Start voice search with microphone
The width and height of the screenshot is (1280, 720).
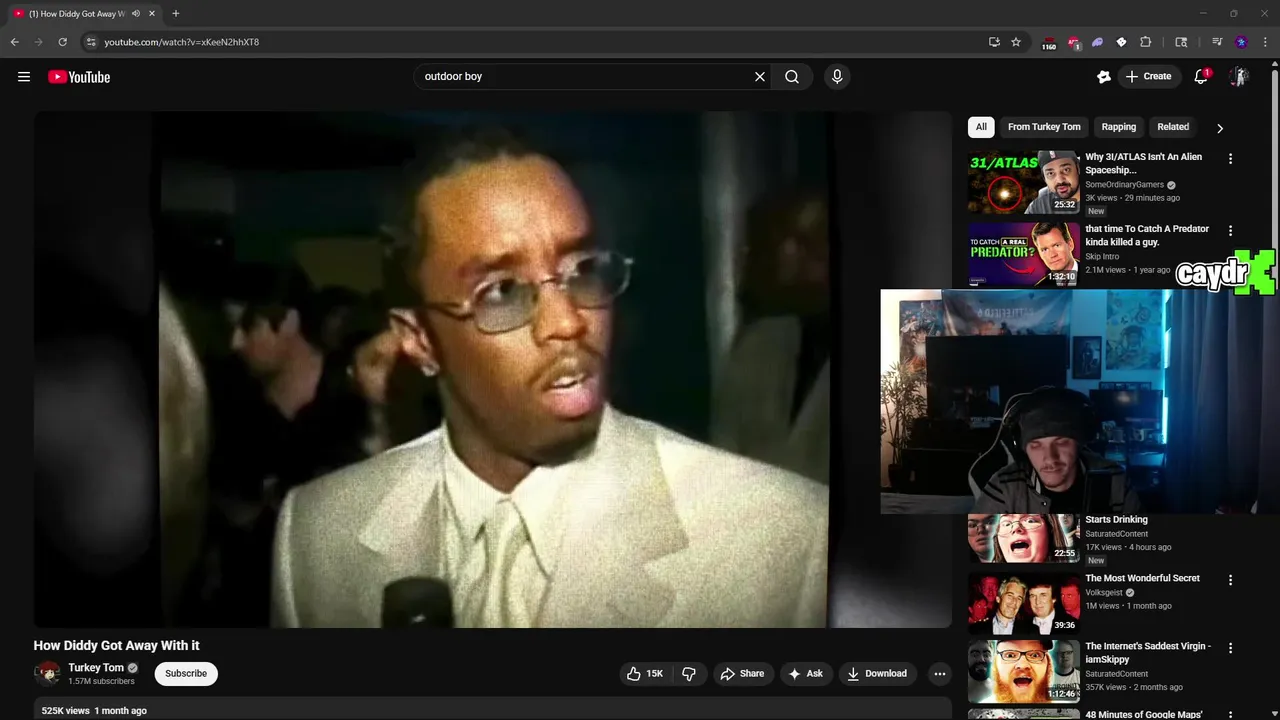[837, 77]
